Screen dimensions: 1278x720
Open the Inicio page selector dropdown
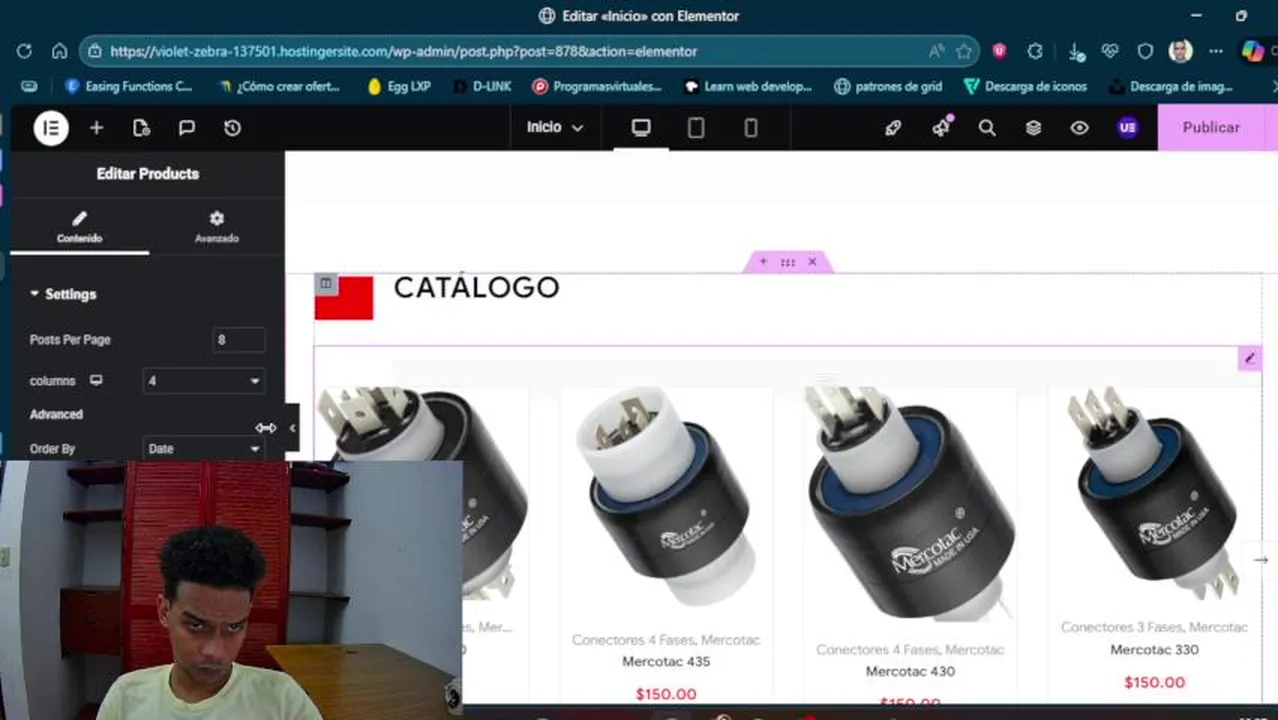tap(555, 127)
